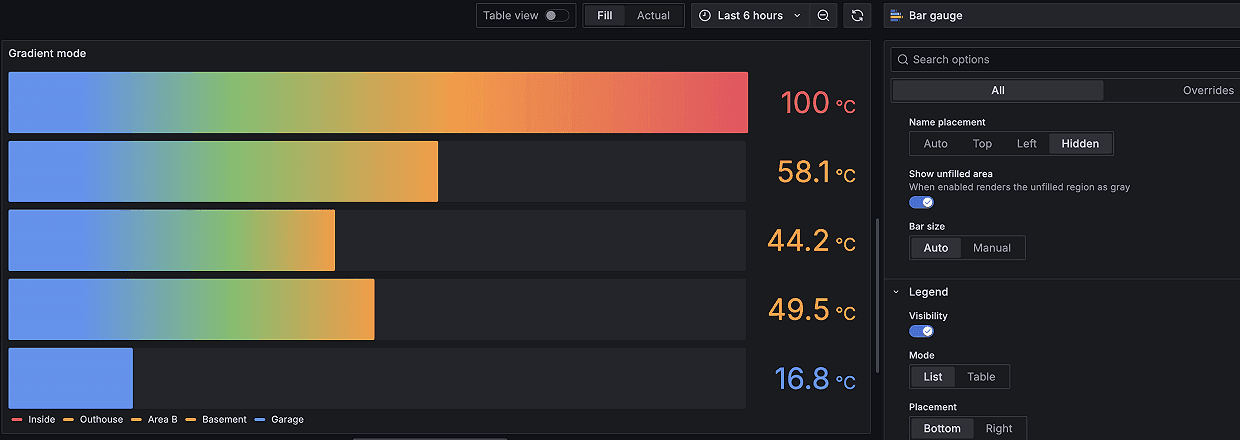Click the Inside legend item
Image resolution: width=1240 pixels, height=440 pixels.
[33, 420]
